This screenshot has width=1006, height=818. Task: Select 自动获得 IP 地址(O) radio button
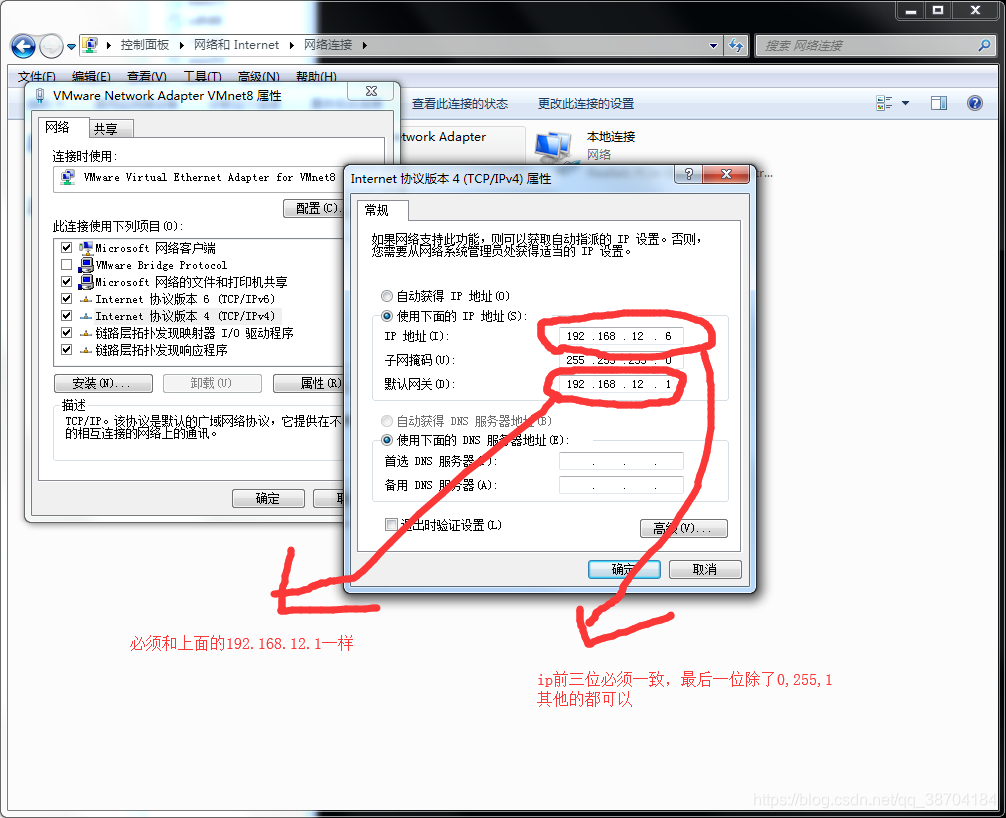pos(387,296)
